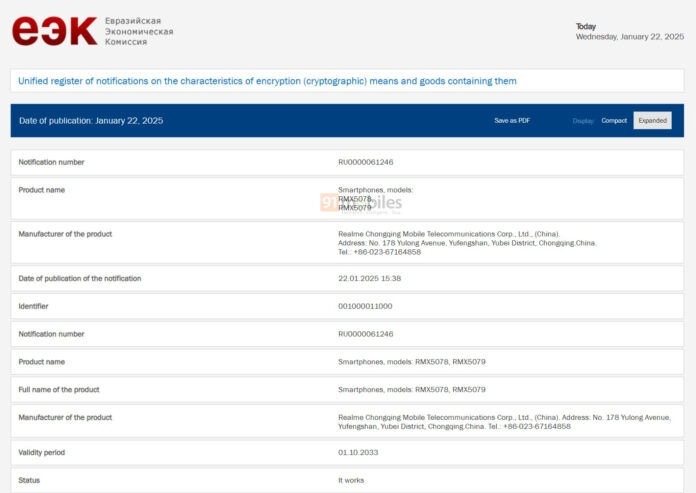The image size is (696, 493).
Task: Click the Full name of the product label
Action: click(59, 389)
